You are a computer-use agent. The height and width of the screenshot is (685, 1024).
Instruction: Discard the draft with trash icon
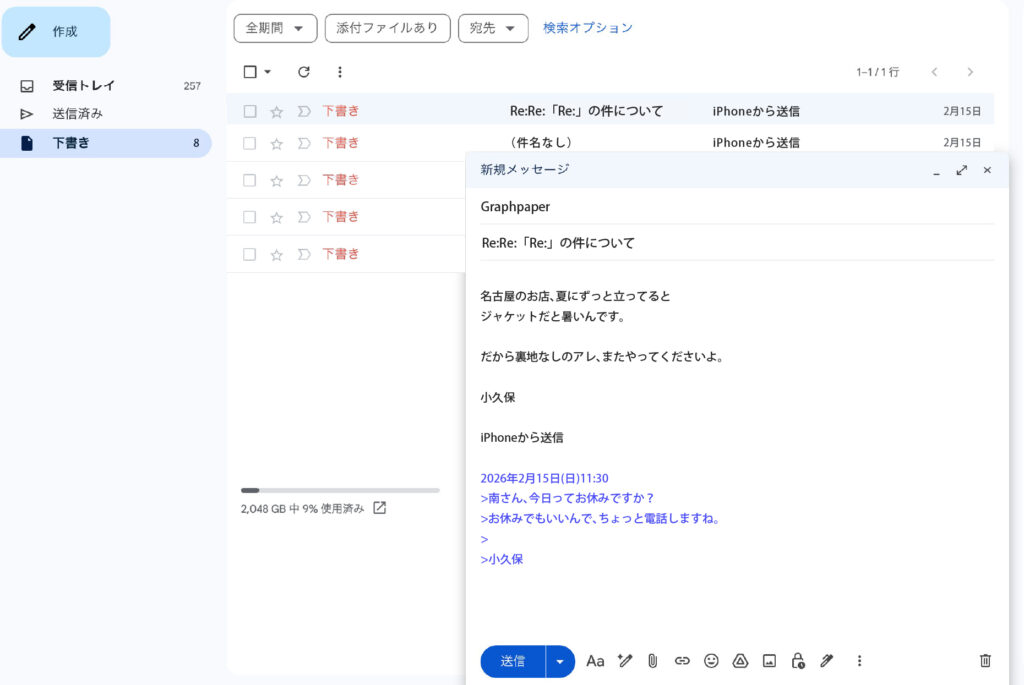click(x=985, y=661)
